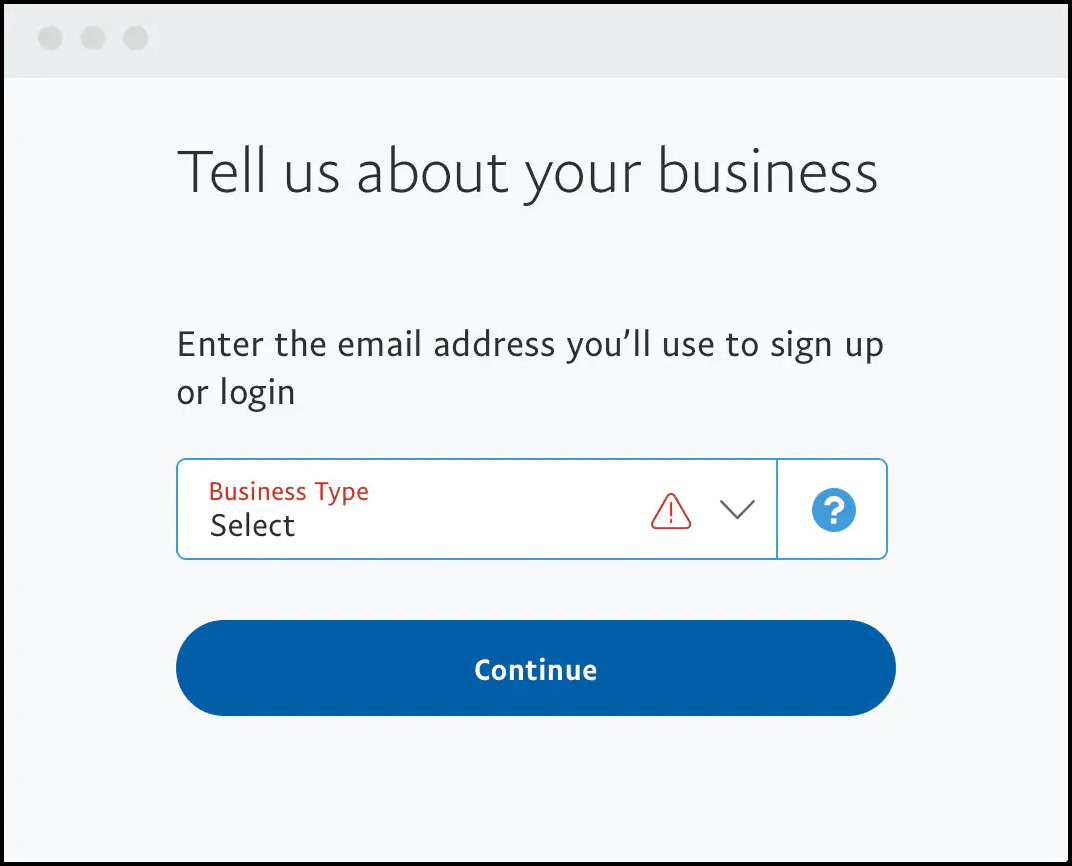
Task: Click the rightmost gray window dot
Action: [135, 38]
